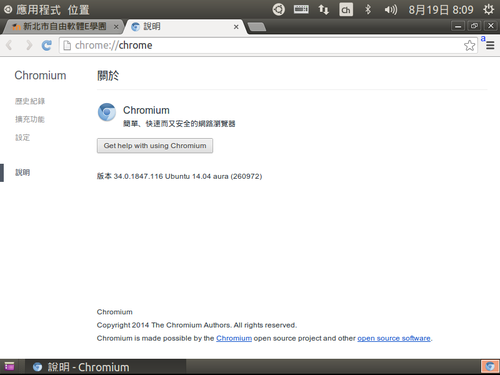Click the Copyright 2014 Chromium Authors text
This screenshot has height=375, width=500.
[x=197, y=325]
